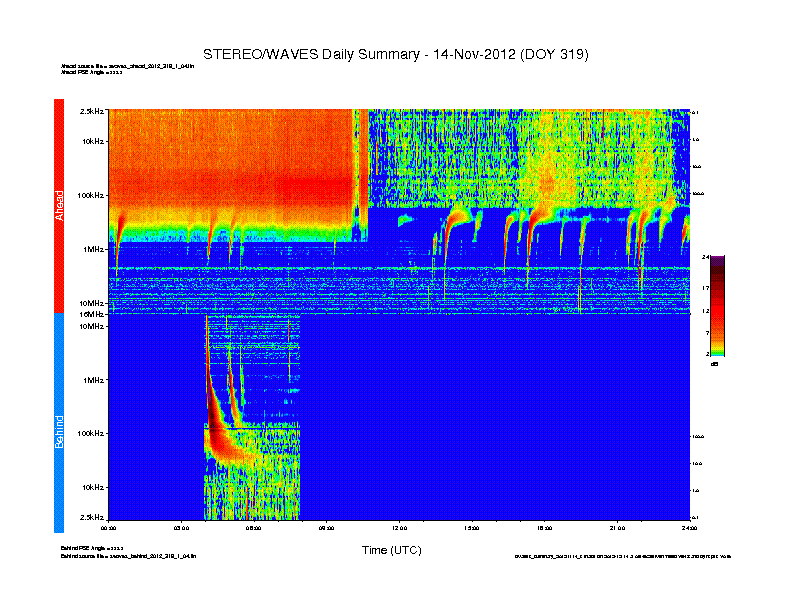Click the 24 value atop the color scale
This screenshot has width=792, height=612.
tap(706, 257)
